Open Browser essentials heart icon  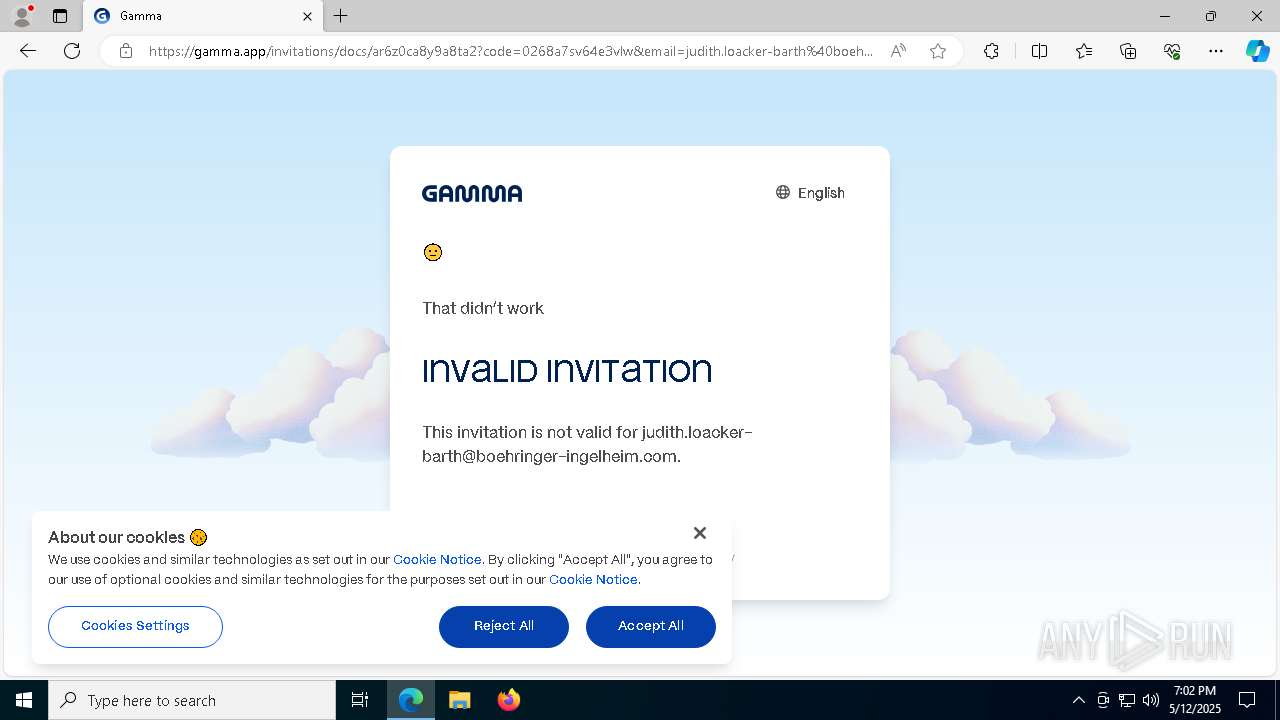pos(1172,51)
